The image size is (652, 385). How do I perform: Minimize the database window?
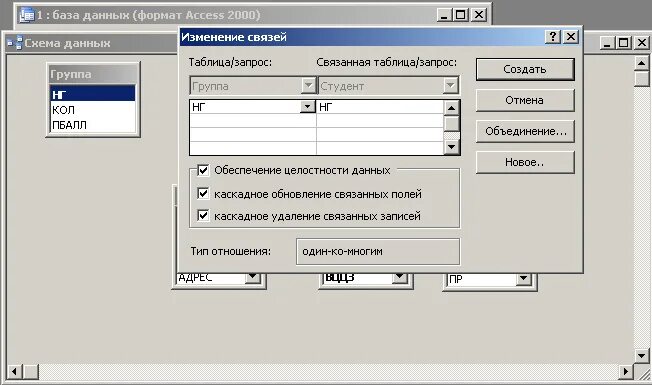(x=444, y=15)
